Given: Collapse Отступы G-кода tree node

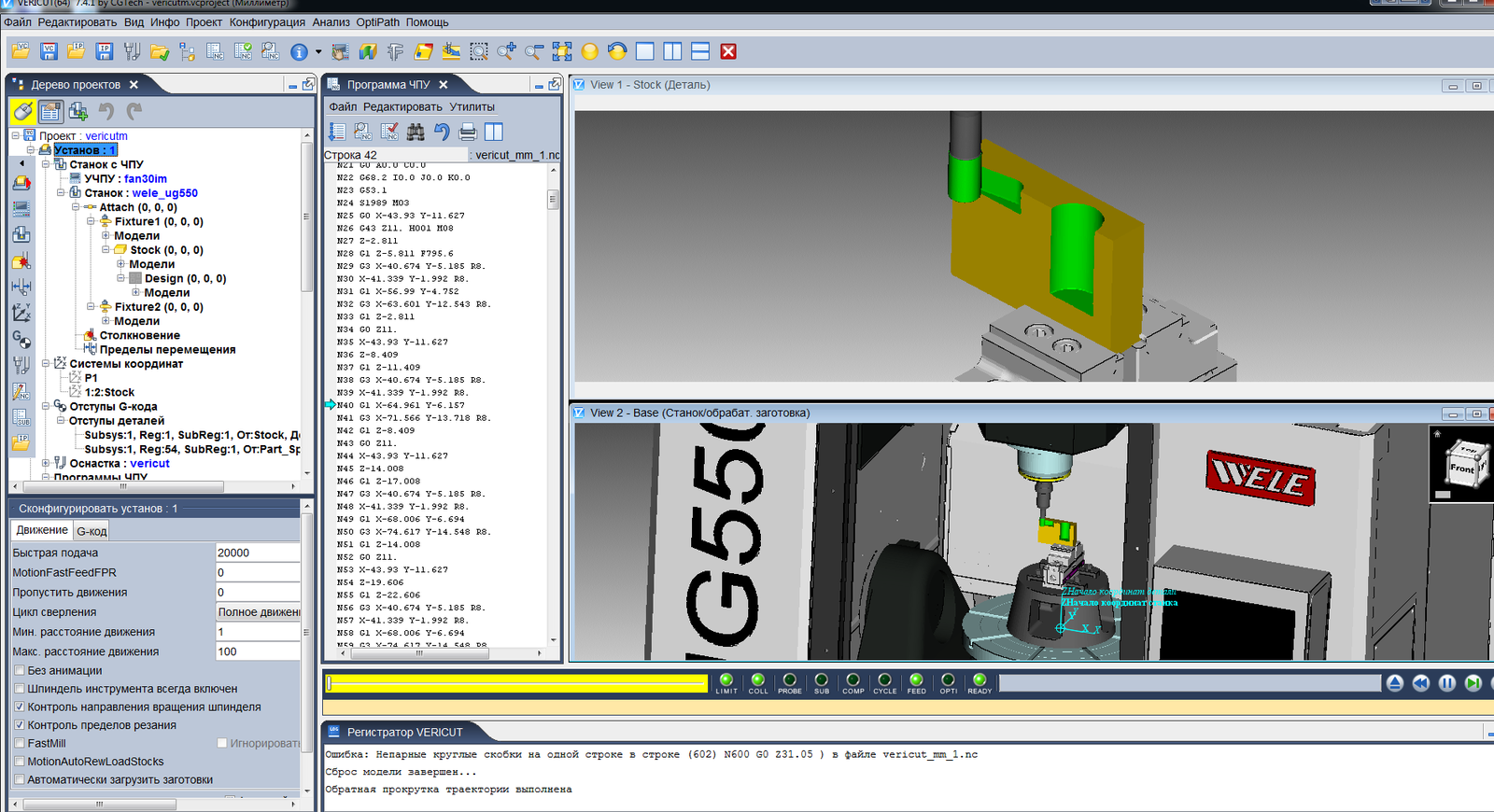Looking at the screenshot, I should 46,406.
